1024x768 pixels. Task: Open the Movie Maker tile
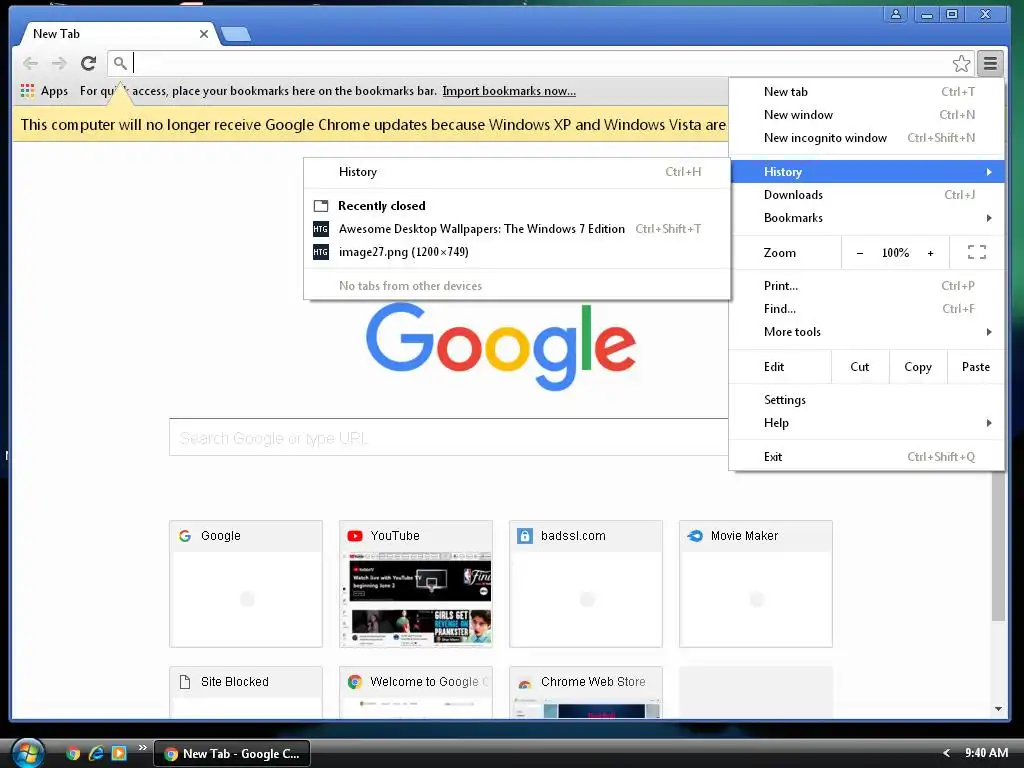click(756, 584)
